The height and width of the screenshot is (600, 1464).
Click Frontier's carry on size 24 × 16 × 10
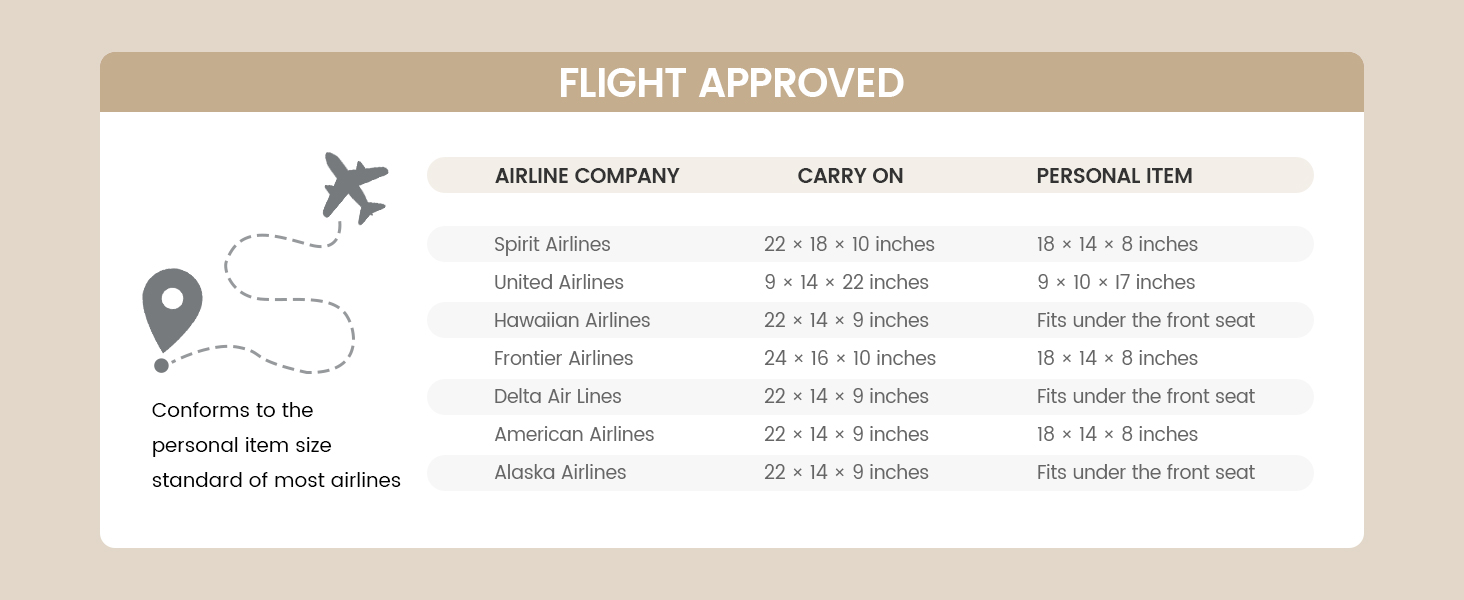(x=850, y=358)
